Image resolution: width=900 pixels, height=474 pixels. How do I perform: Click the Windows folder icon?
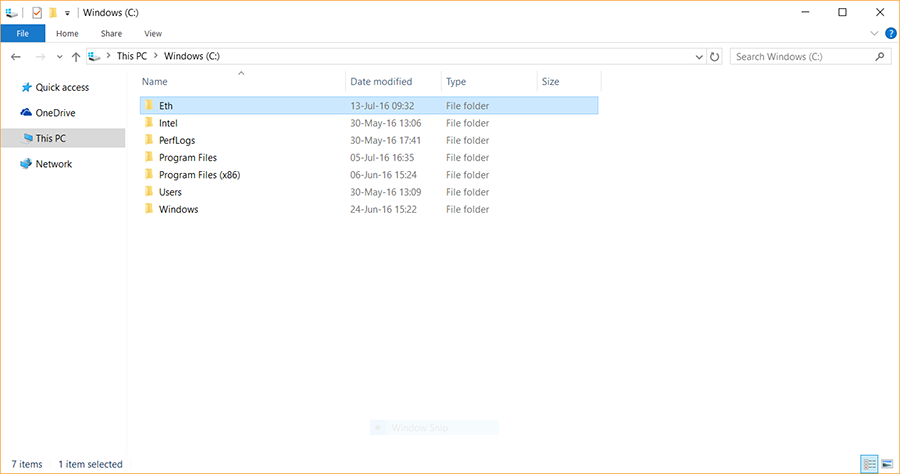click(149, 208)
